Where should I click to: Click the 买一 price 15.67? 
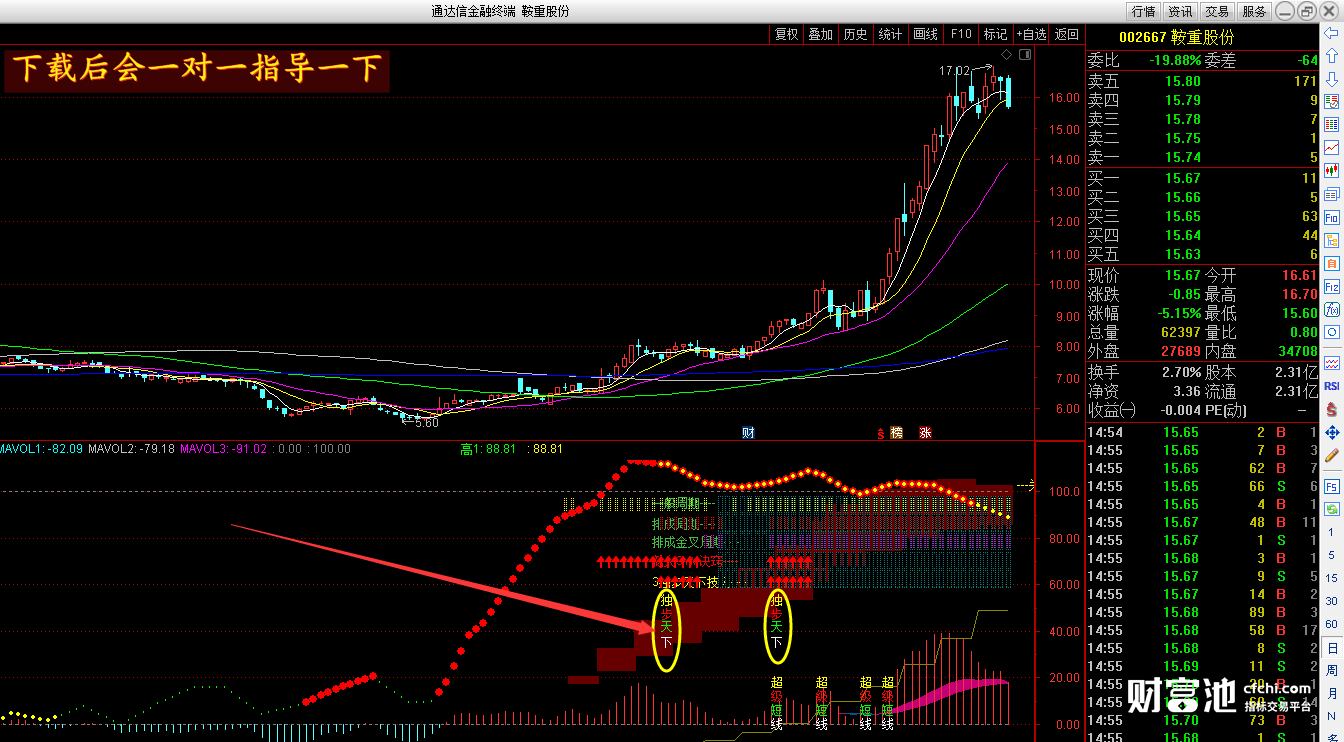click(1183, 178)
